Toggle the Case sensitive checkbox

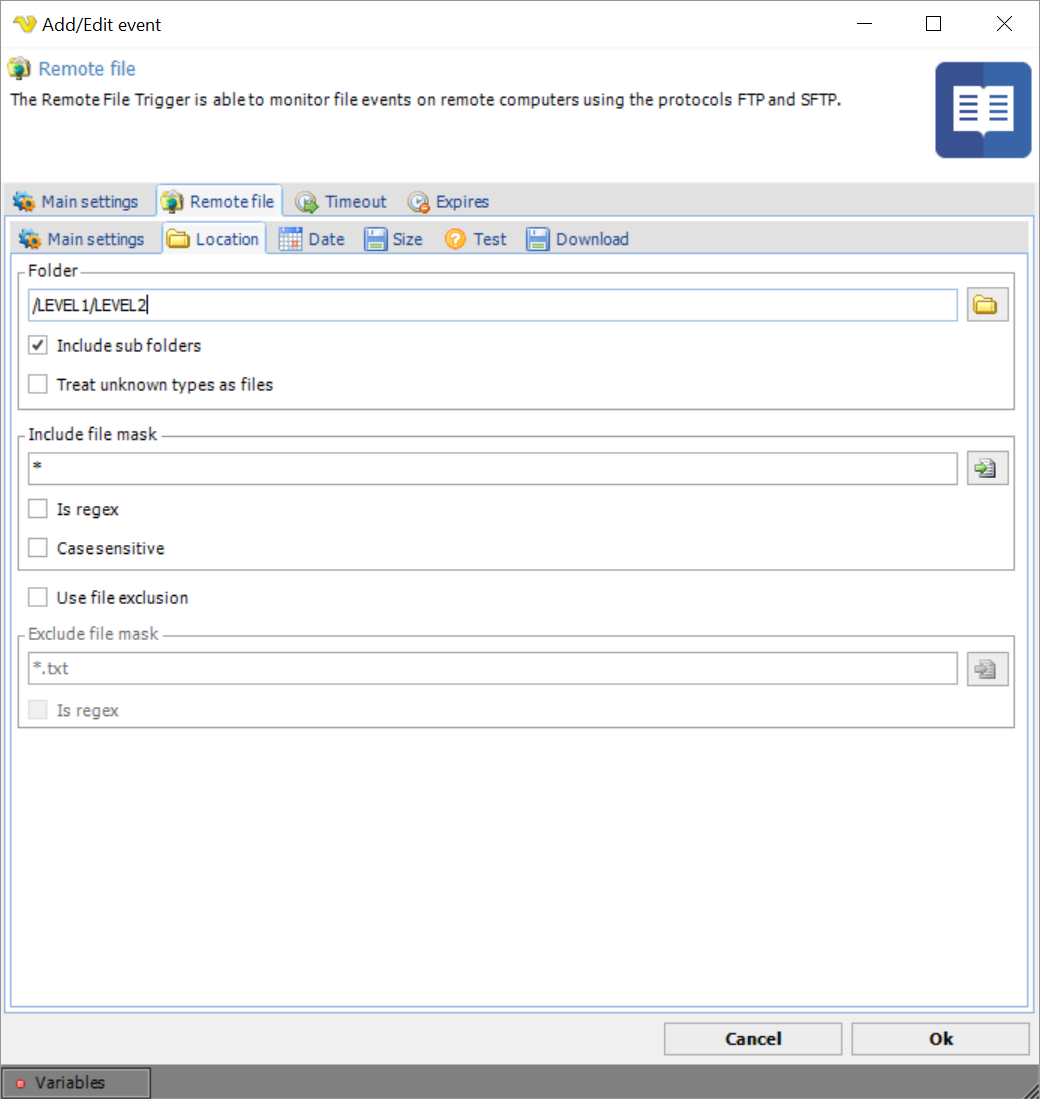[x=38, y=549]
